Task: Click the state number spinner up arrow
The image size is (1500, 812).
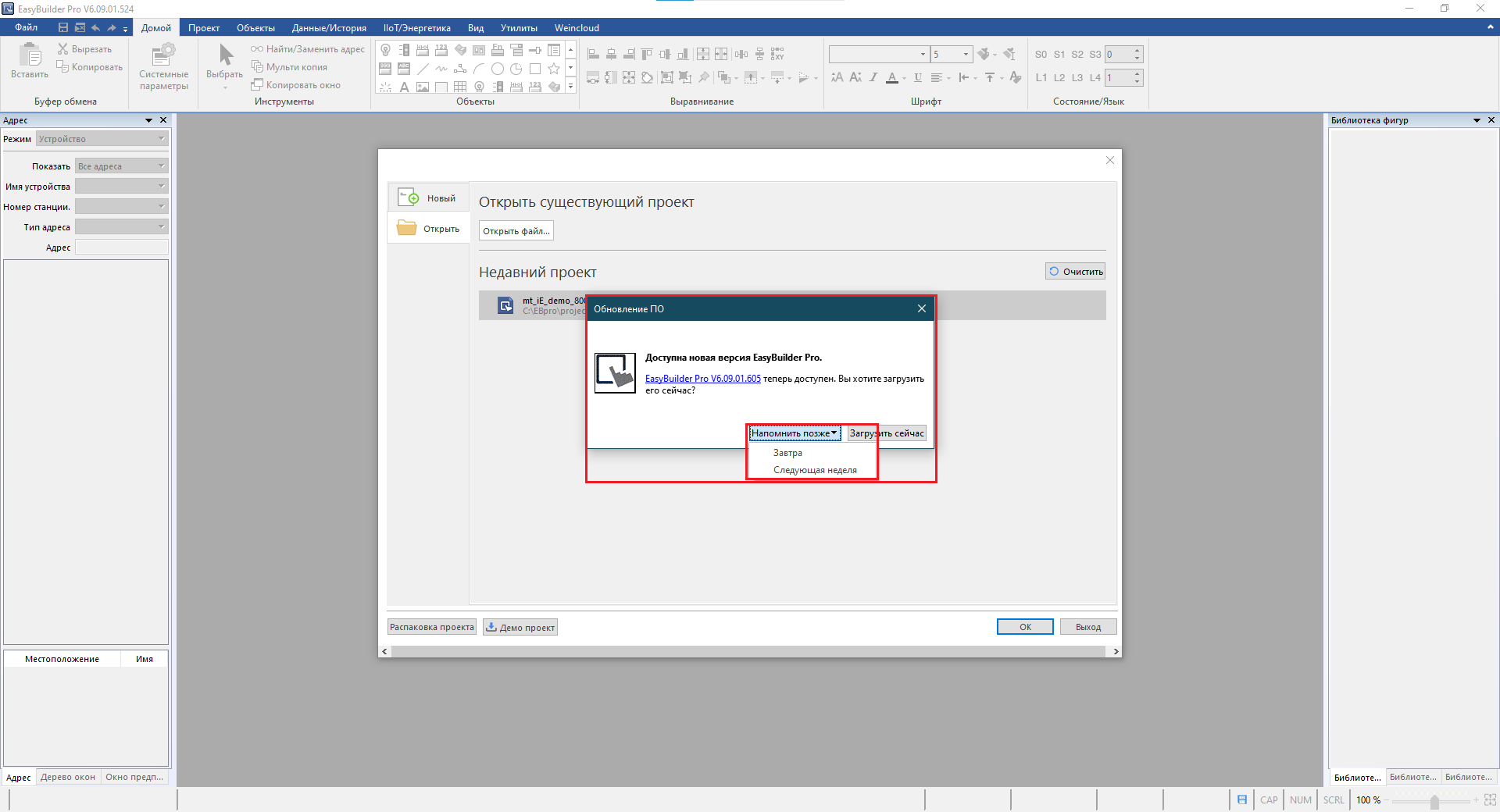Action: click(x=1137, y=50)
